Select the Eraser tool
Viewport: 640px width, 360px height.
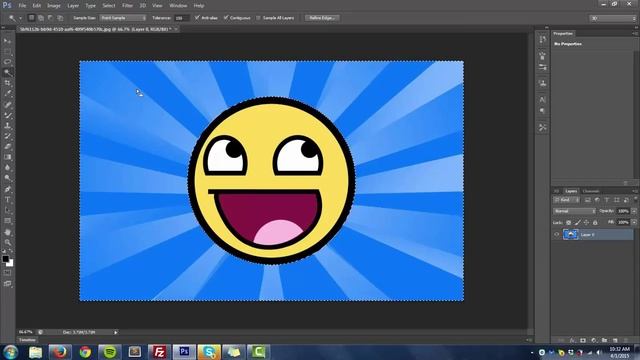tap(7, 147)
